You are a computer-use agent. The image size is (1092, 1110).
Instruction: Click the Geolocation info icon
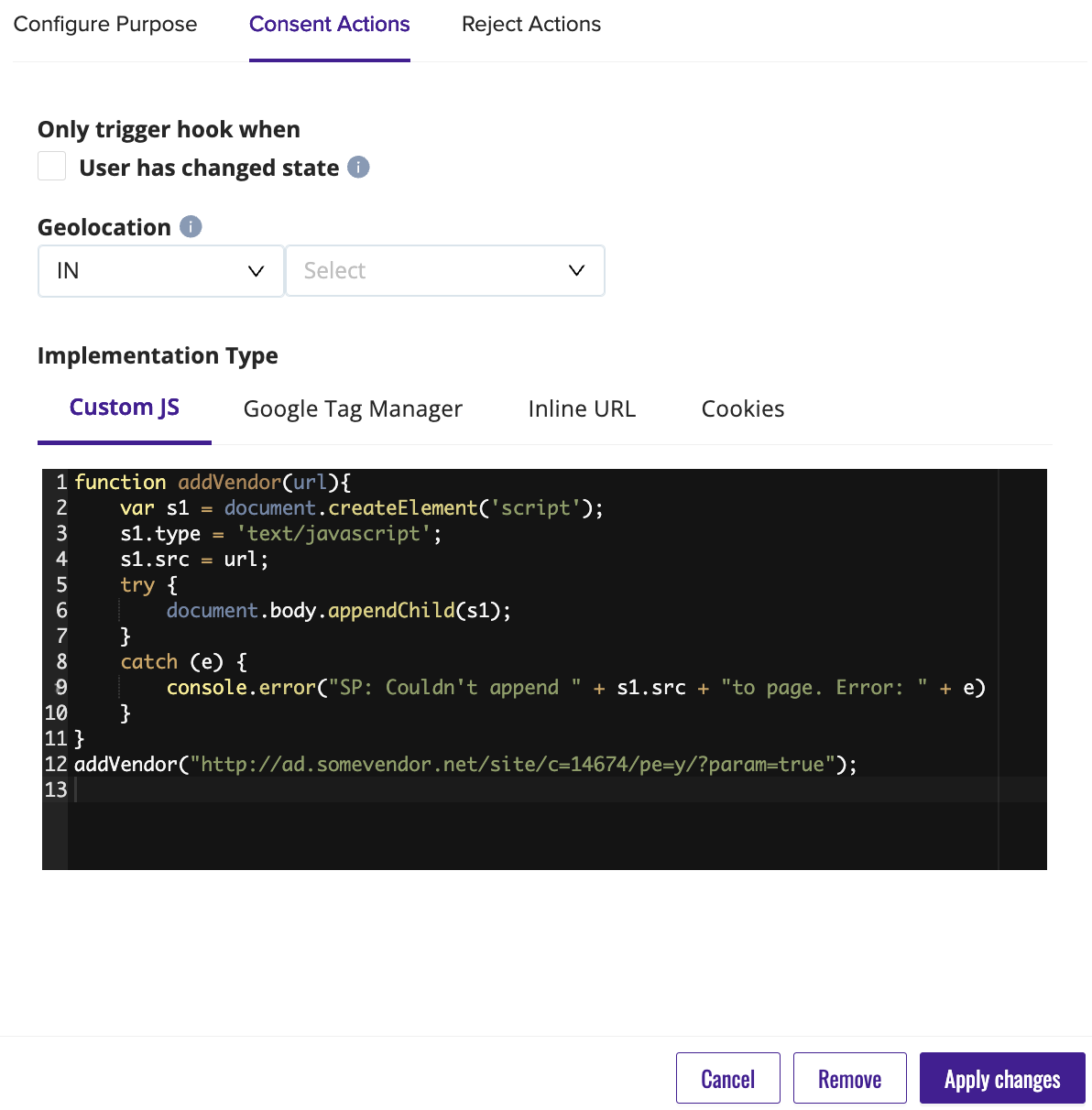tap(191, 226)
